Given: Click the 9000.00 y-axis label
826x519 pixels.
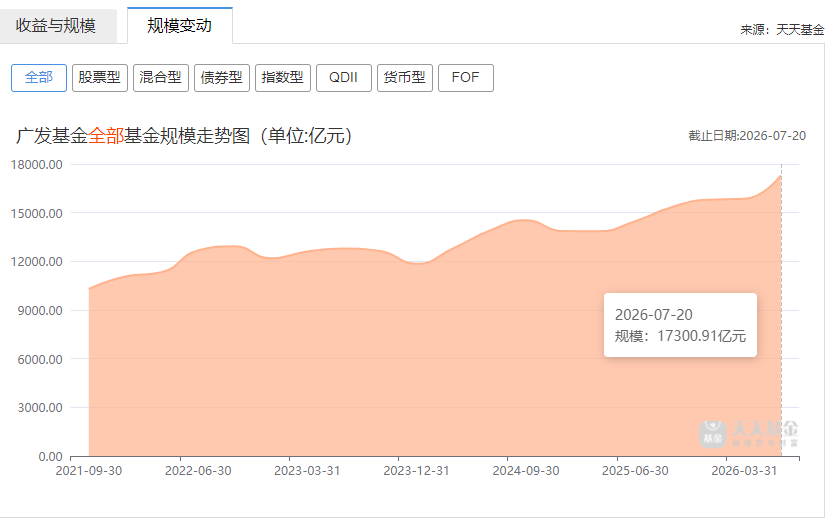Looking at the screenshot, I should tap(40, 310).
